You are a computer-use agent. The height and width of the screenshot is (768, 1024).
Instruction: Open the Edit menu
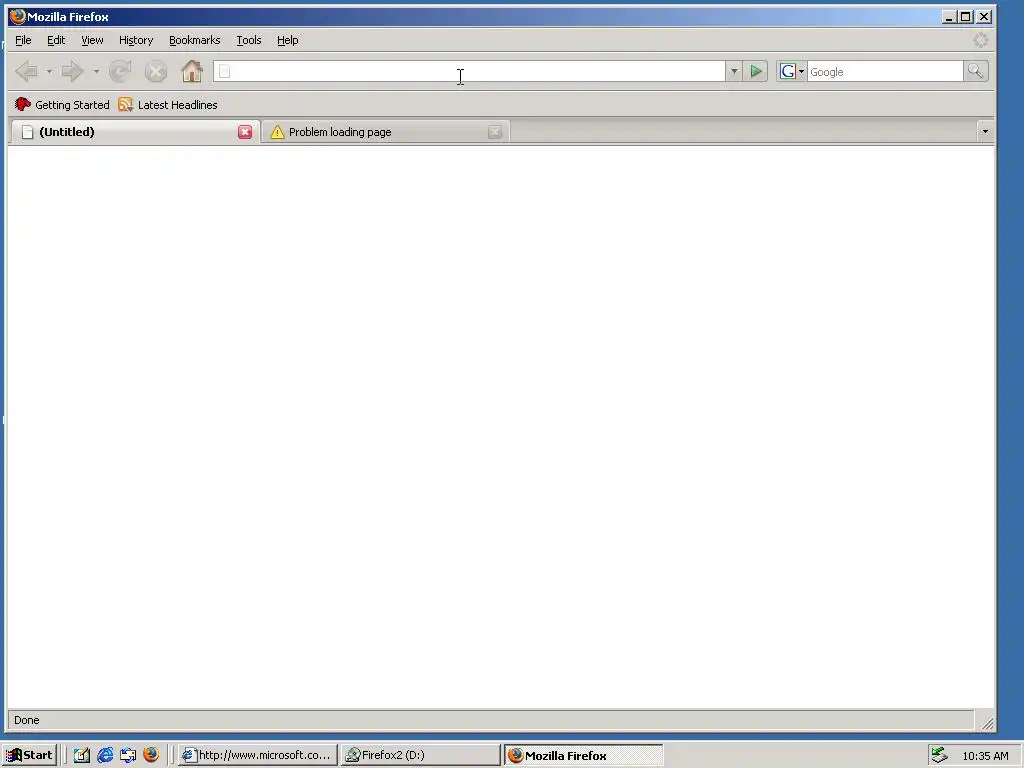click(56, 40)
